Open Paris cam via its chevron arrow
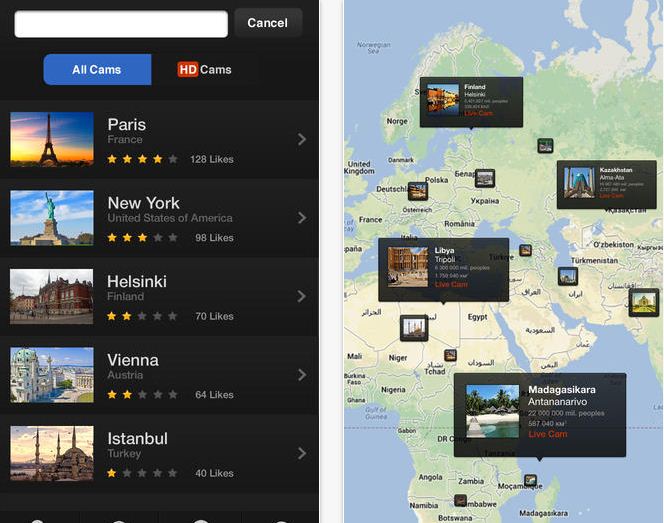The image size is (664, 523). pyautogui.click(x=301, y=139)
